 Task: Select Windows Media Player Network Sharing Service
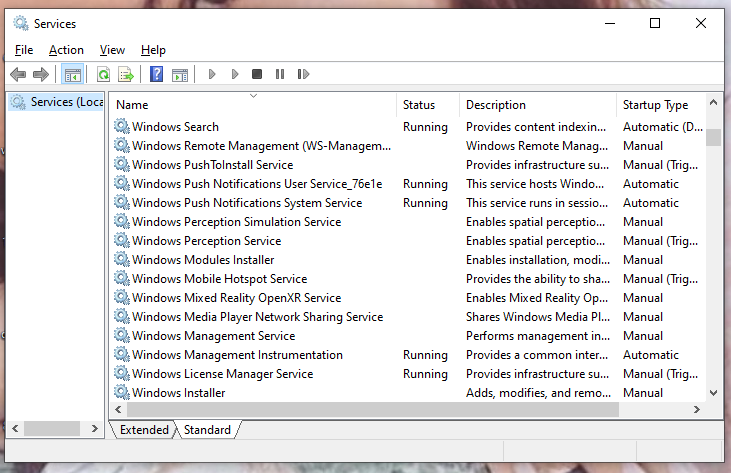257,317
